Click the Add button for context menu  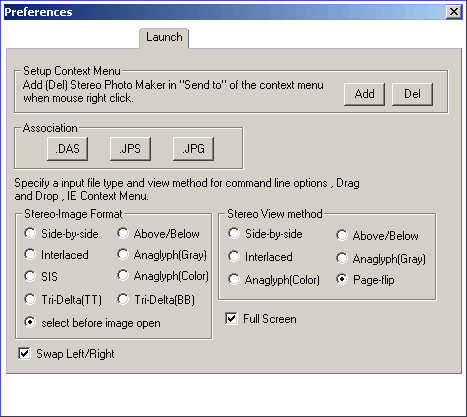(x=364, y=94)
